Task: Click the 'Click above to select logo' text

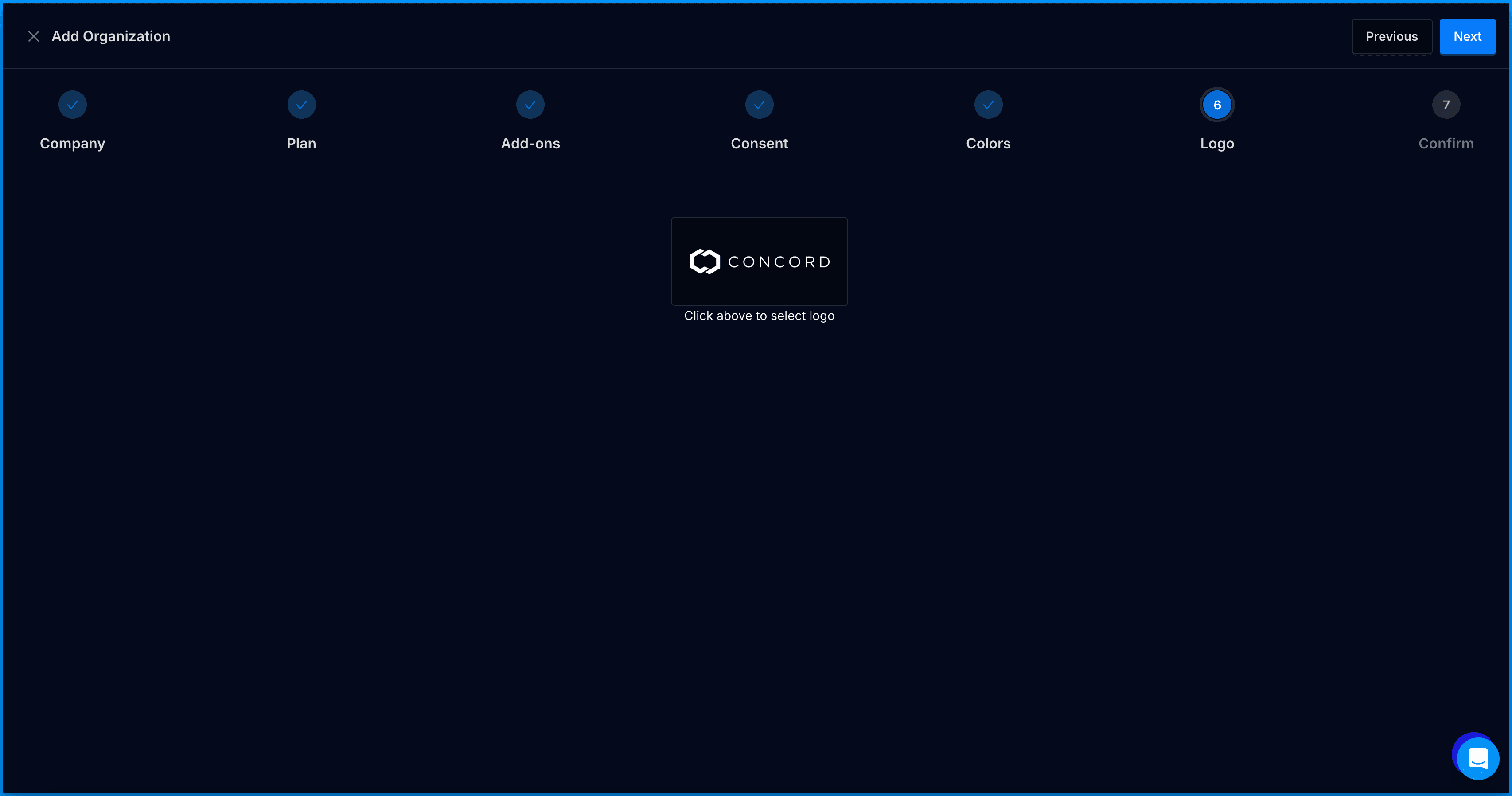Action: pos(759,316)
